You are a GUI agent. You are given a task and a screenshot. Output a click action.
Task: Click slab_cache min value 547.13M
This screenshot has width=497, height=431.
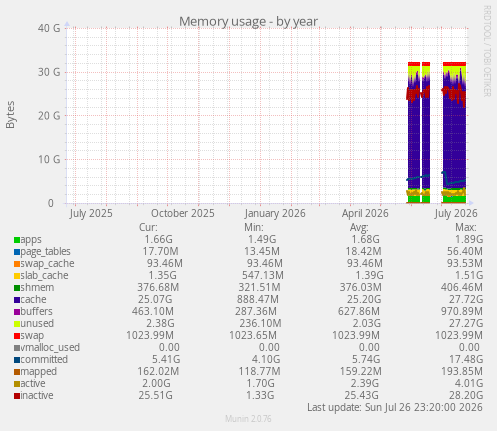coord(263,276)
